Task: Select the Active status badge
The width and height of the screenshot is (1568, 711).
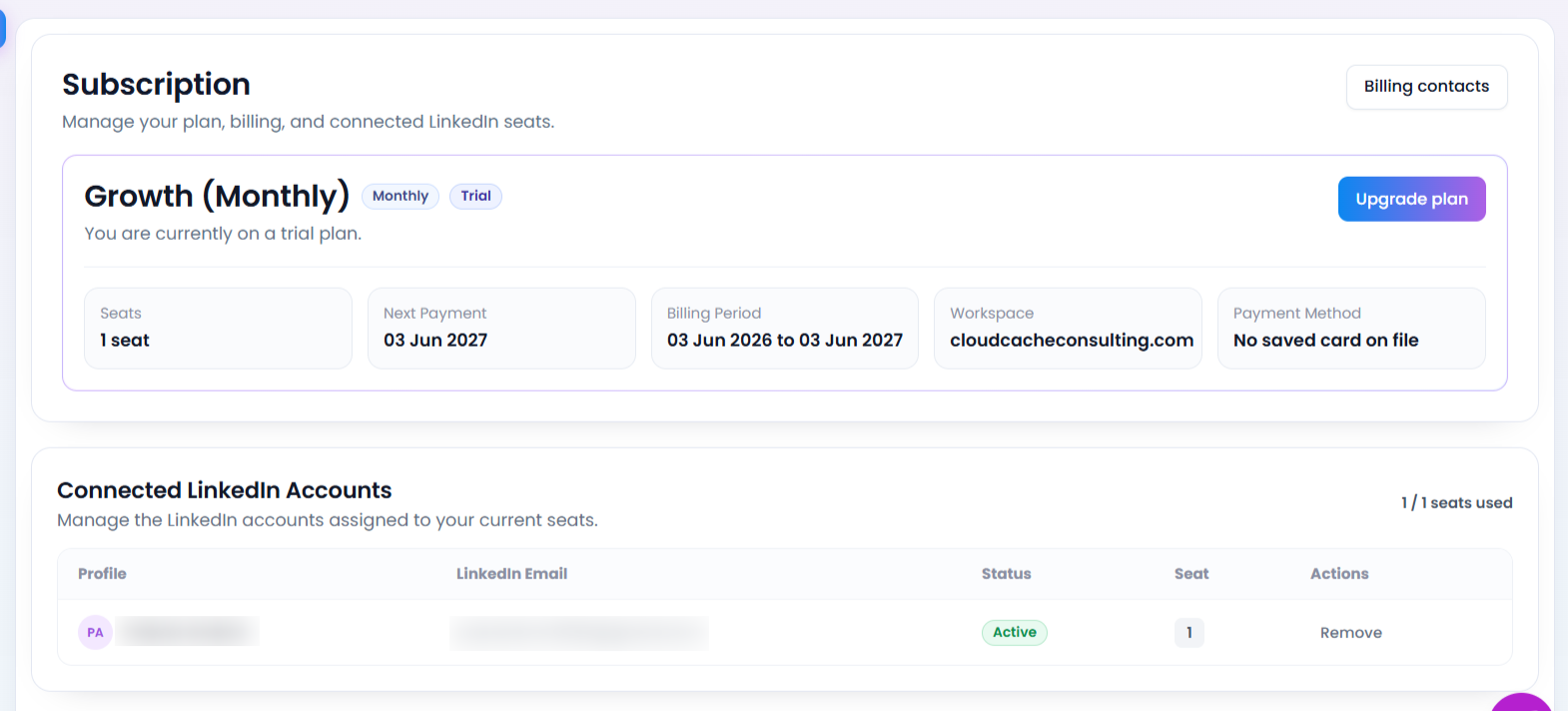Action: (1014, 632)
